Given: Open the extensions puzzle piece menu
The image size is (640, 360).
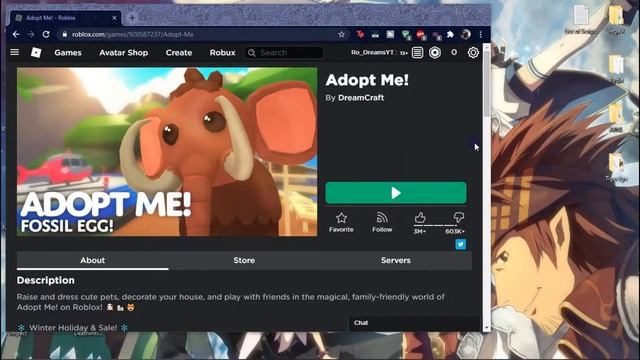Looking at the screenshot, I should (450, 35).
